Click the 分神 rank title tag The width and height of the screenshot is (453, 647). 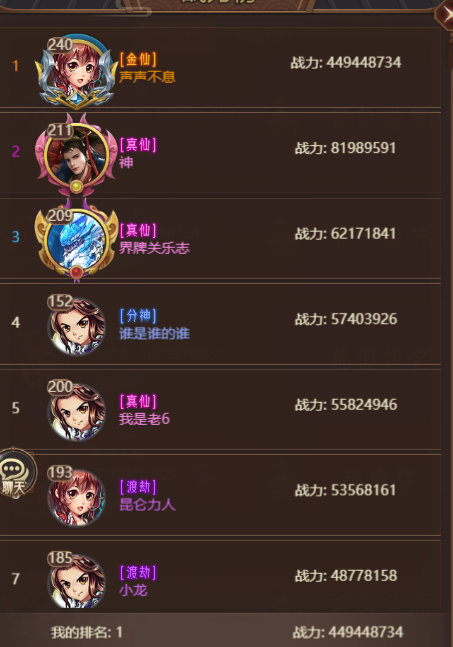(x=138, y=316)
